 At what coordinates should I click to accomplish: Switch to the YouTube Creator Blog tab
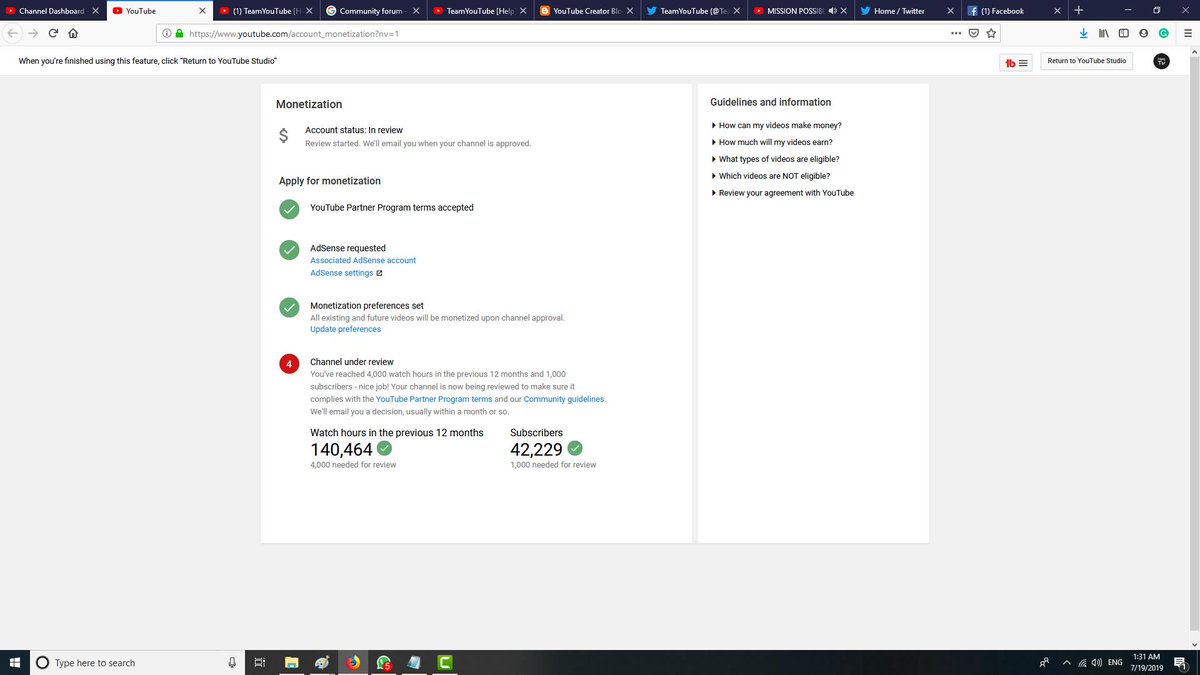[586, 11]
